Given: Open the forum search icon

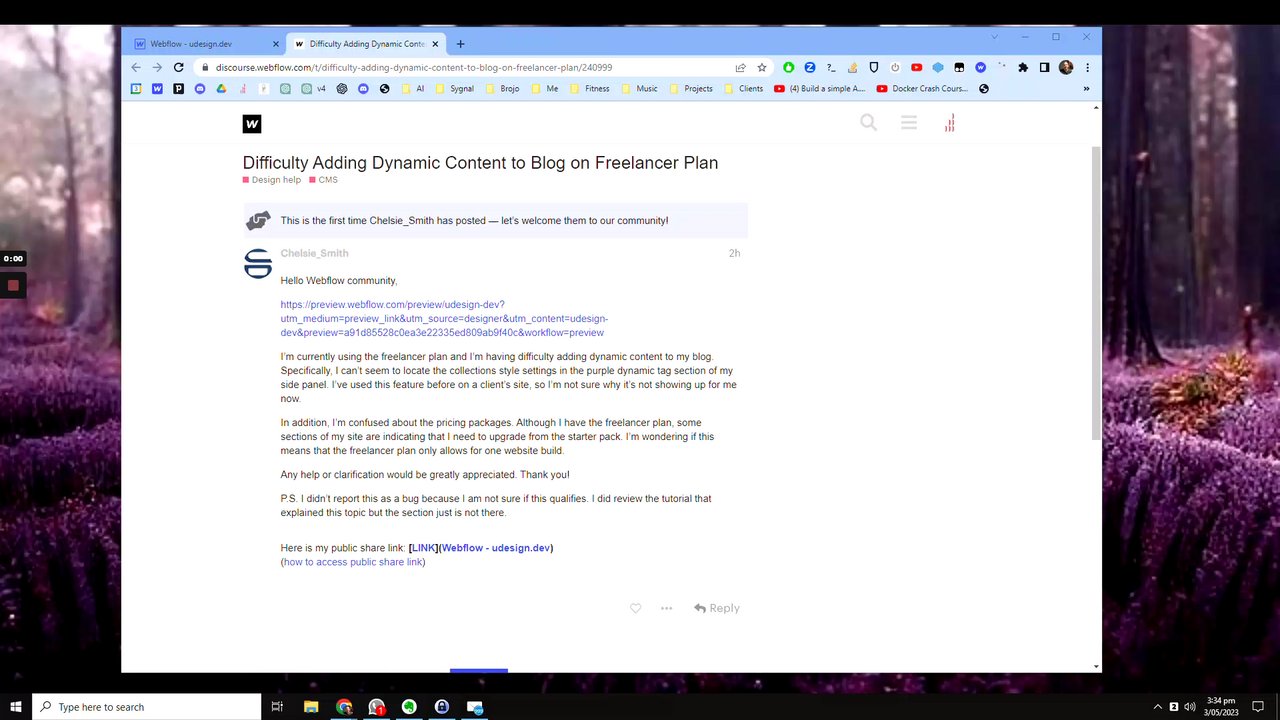Looking at the screenshot, I should coord(868,123).
